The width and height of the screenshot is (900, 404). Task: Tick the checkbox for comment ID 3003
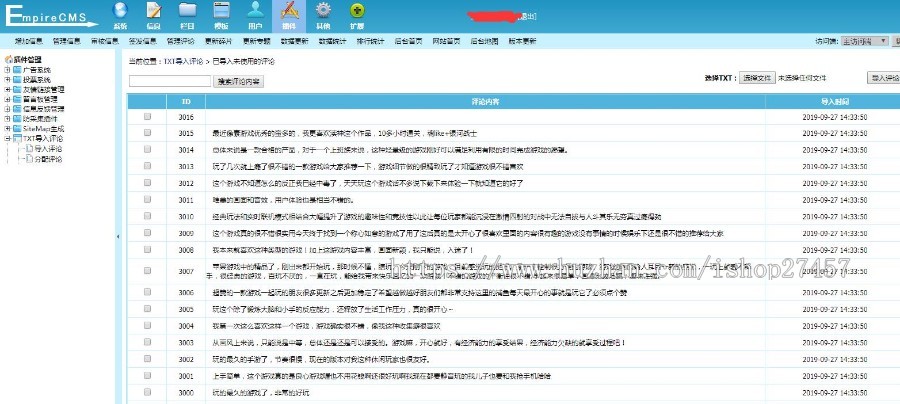(x=148, y=342)
